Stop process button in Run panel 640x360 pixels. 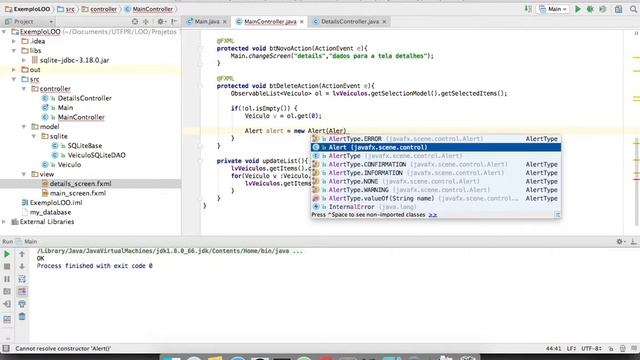7,267
